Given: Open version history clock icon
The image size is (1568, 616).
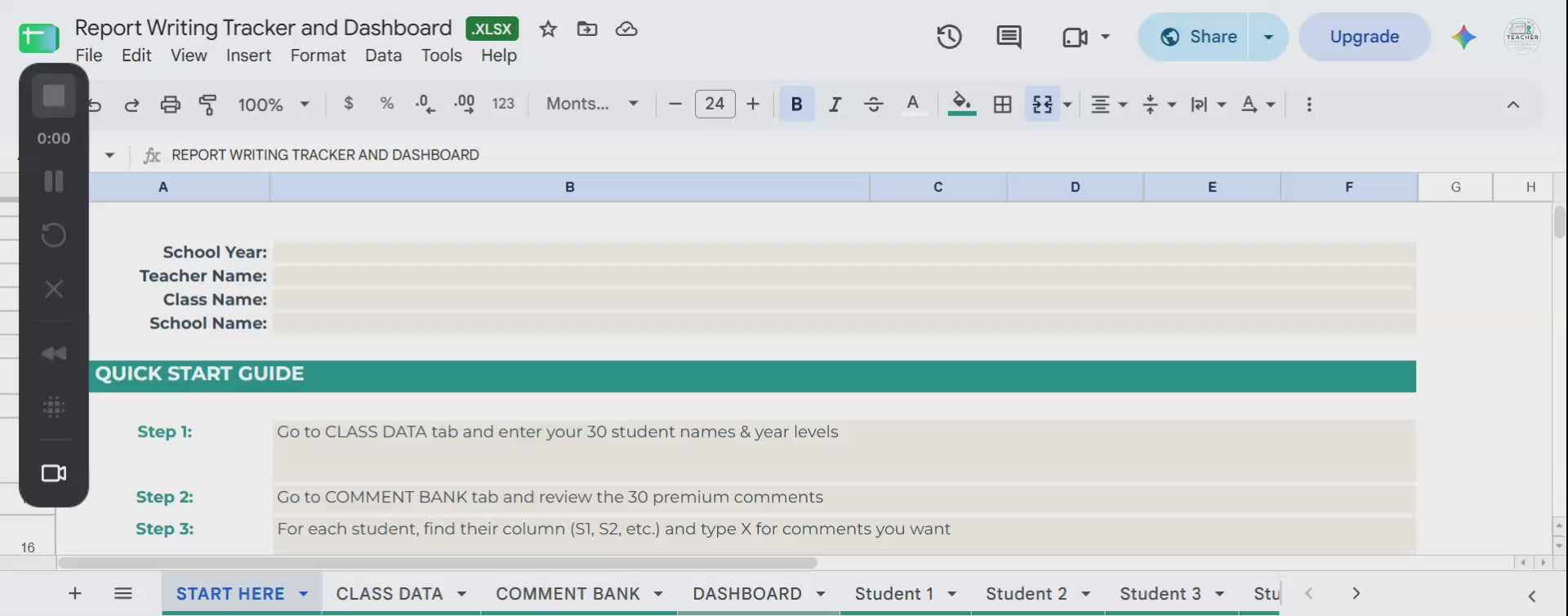Looking at the screenshot, I should pyautogui.click(x=949, y=37).
